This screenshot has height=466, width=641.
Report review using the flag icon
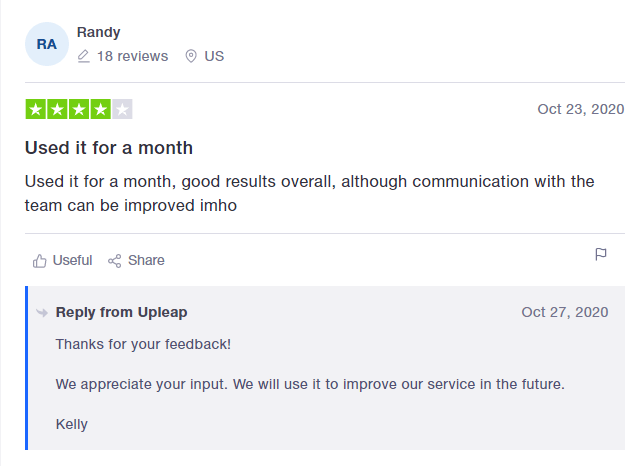(x=601, y=254)
